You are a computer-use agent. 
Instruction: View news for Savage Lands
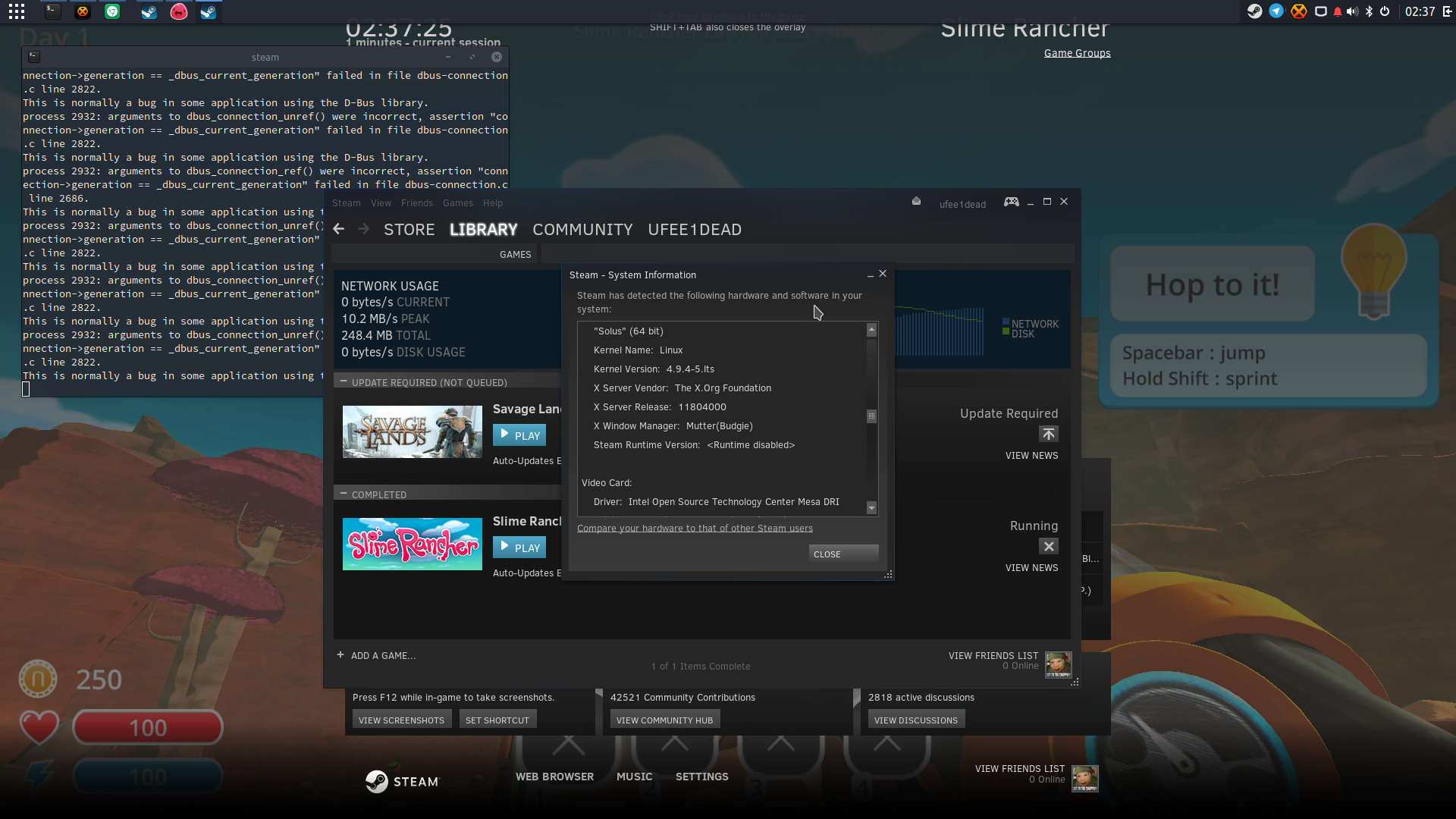pos(1031,456)
